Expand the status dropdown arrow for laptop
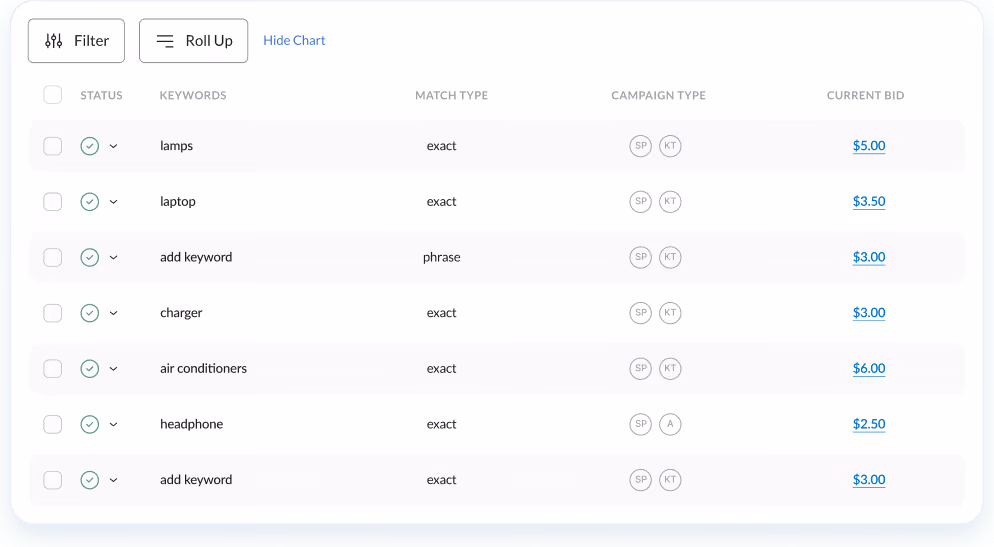The width and height of the screenshot is (994, 547). (x=113, y=202)
